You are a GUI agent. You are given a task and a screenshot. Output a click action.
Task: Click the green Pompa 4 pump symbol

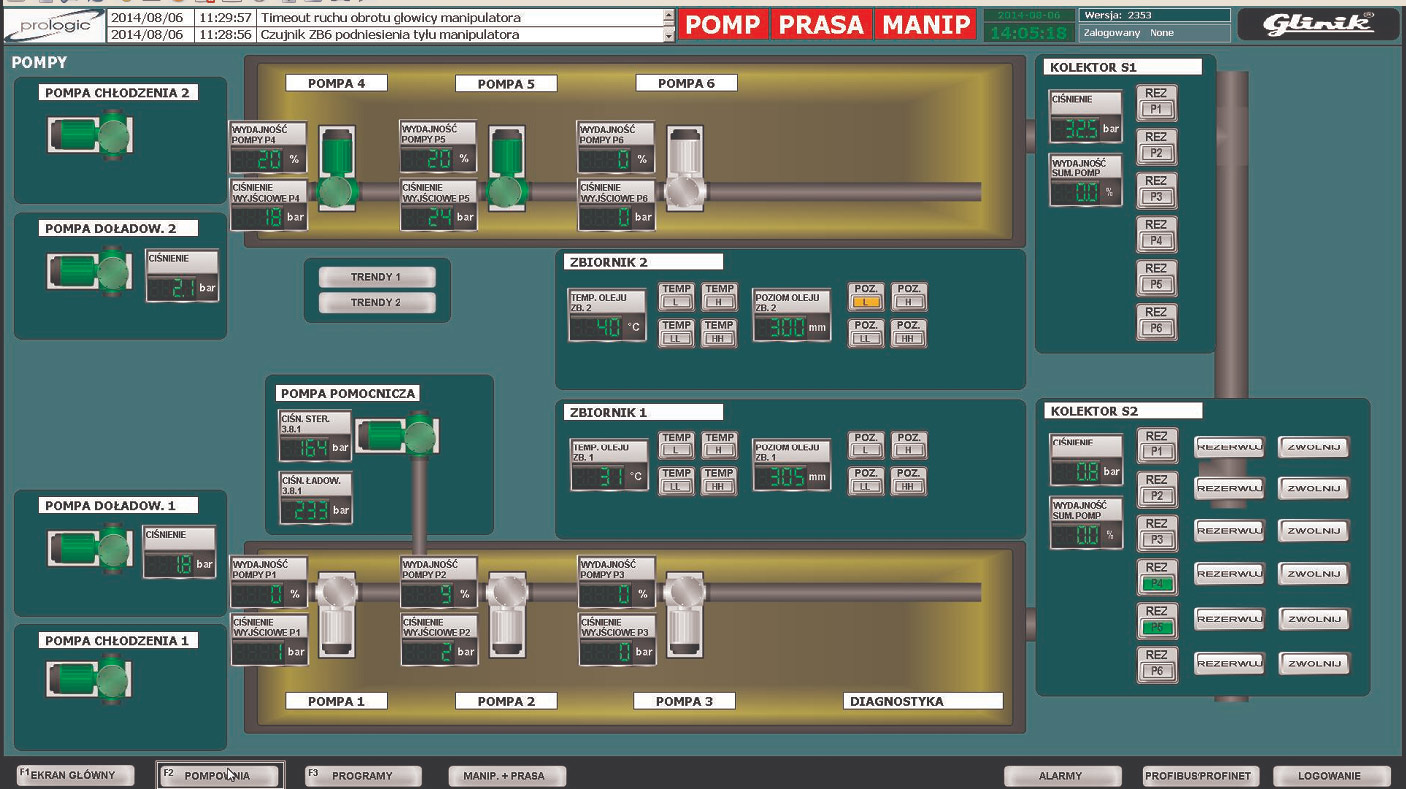tap(337, 169)
